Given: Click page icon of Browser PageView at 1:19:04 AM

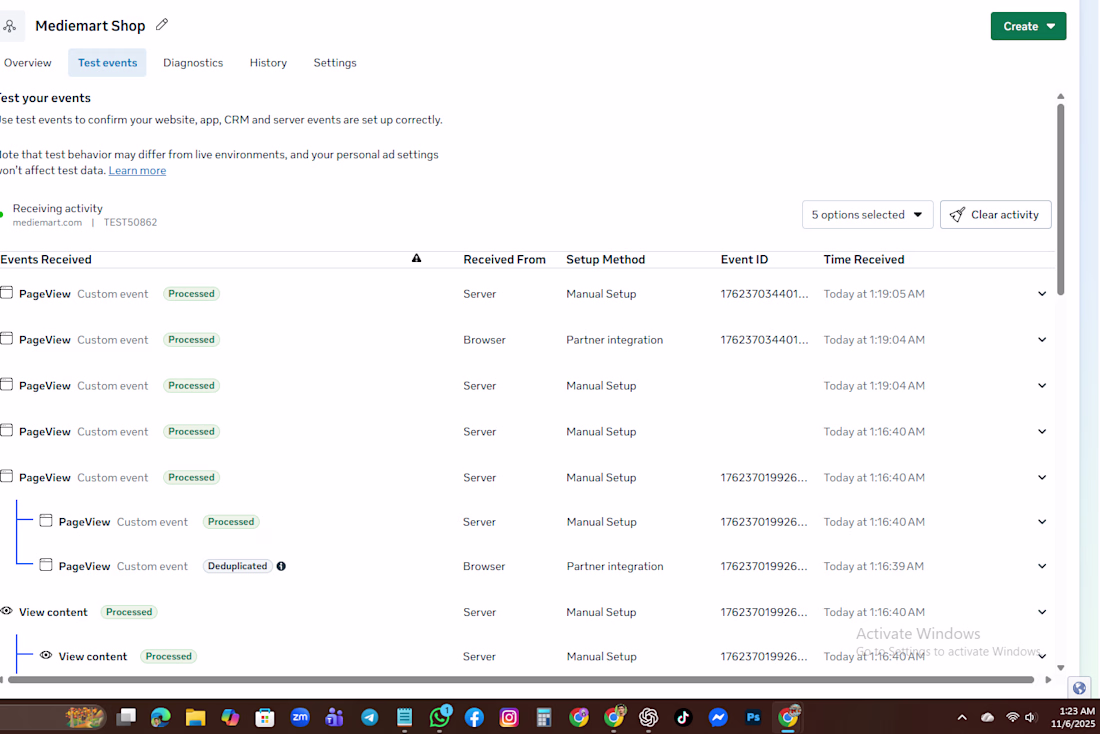Looking at the screenshot, I should [x=7, y=338].
